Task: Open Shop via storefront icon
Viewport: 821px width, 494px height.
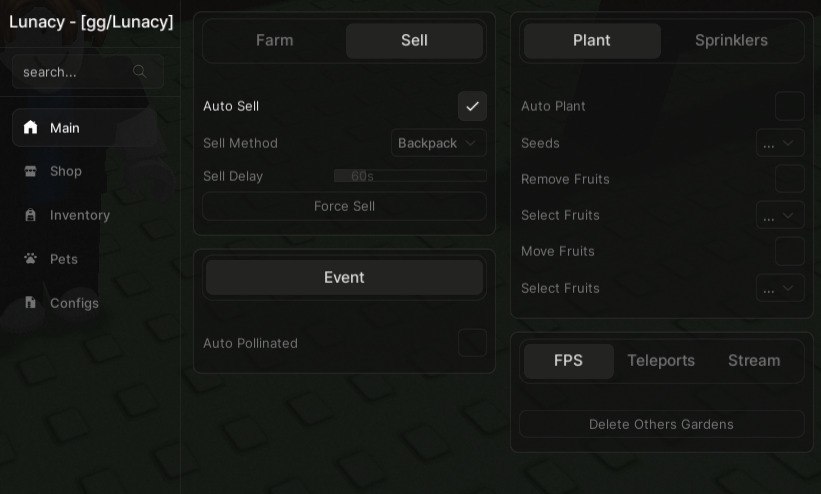Action: 30,171
